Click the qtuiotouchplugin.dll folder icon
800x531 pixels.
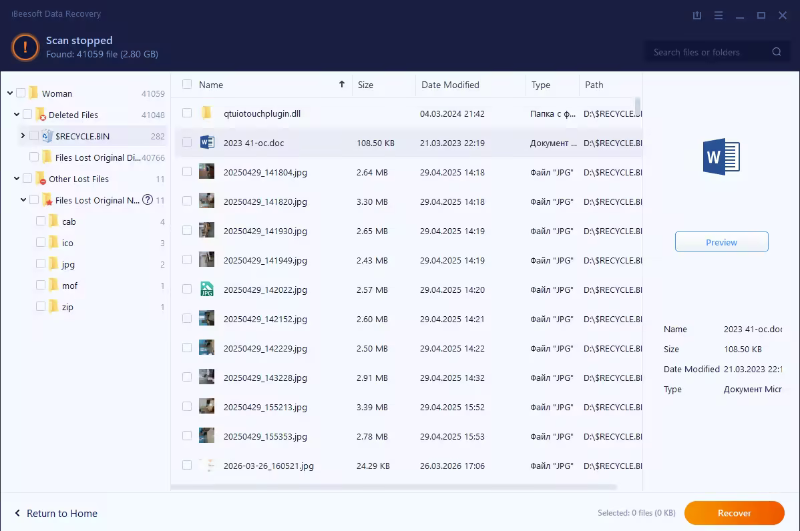coord(207,114)
